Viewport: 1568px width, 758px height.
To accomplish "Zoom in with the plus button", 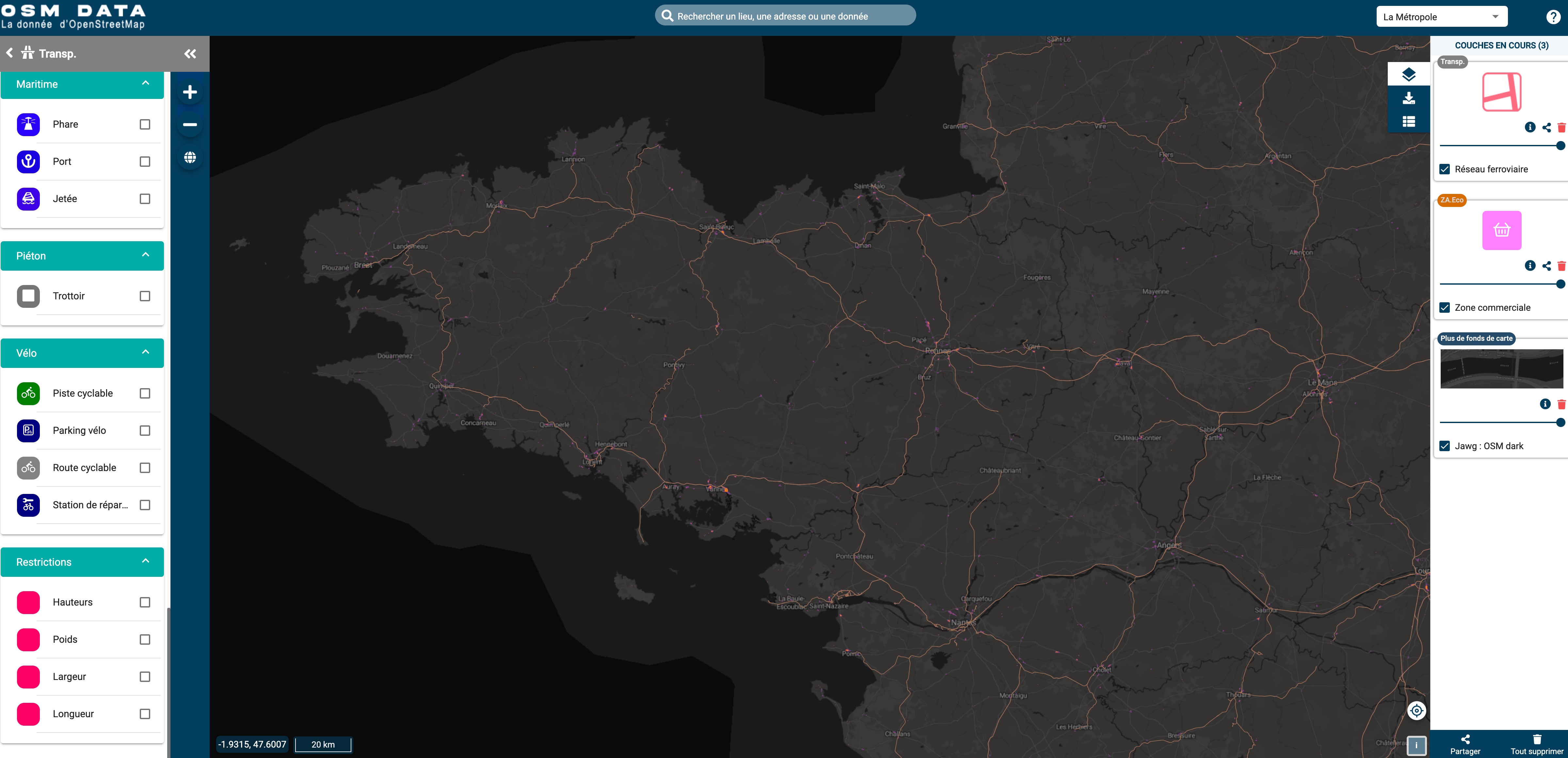I will click(190, 92).
